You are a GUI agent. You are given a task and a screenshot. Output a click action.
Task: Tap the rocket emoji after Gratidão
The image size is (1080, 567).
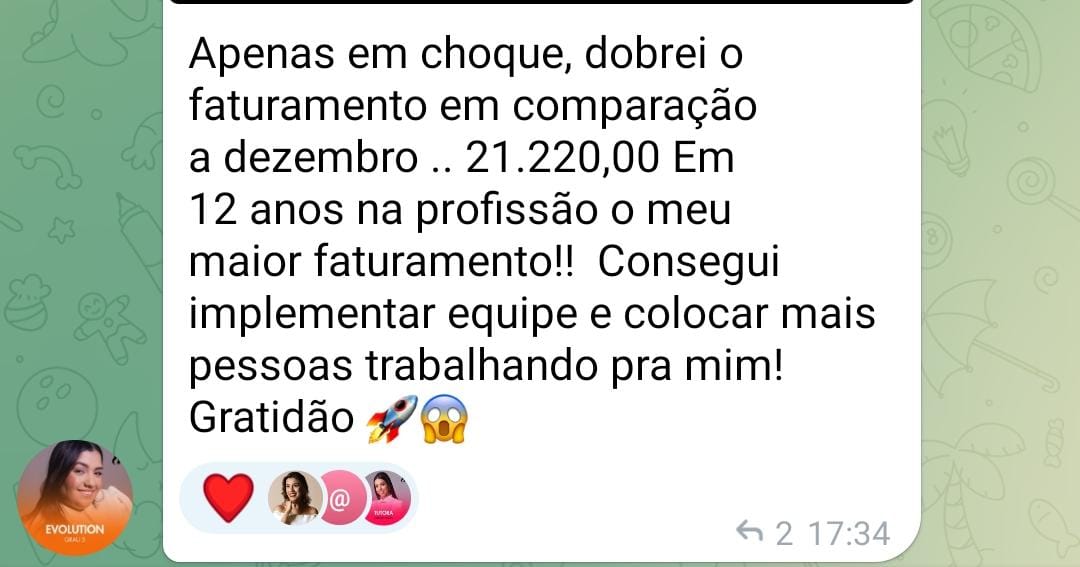pyautogui.click(x=392, y=417)
